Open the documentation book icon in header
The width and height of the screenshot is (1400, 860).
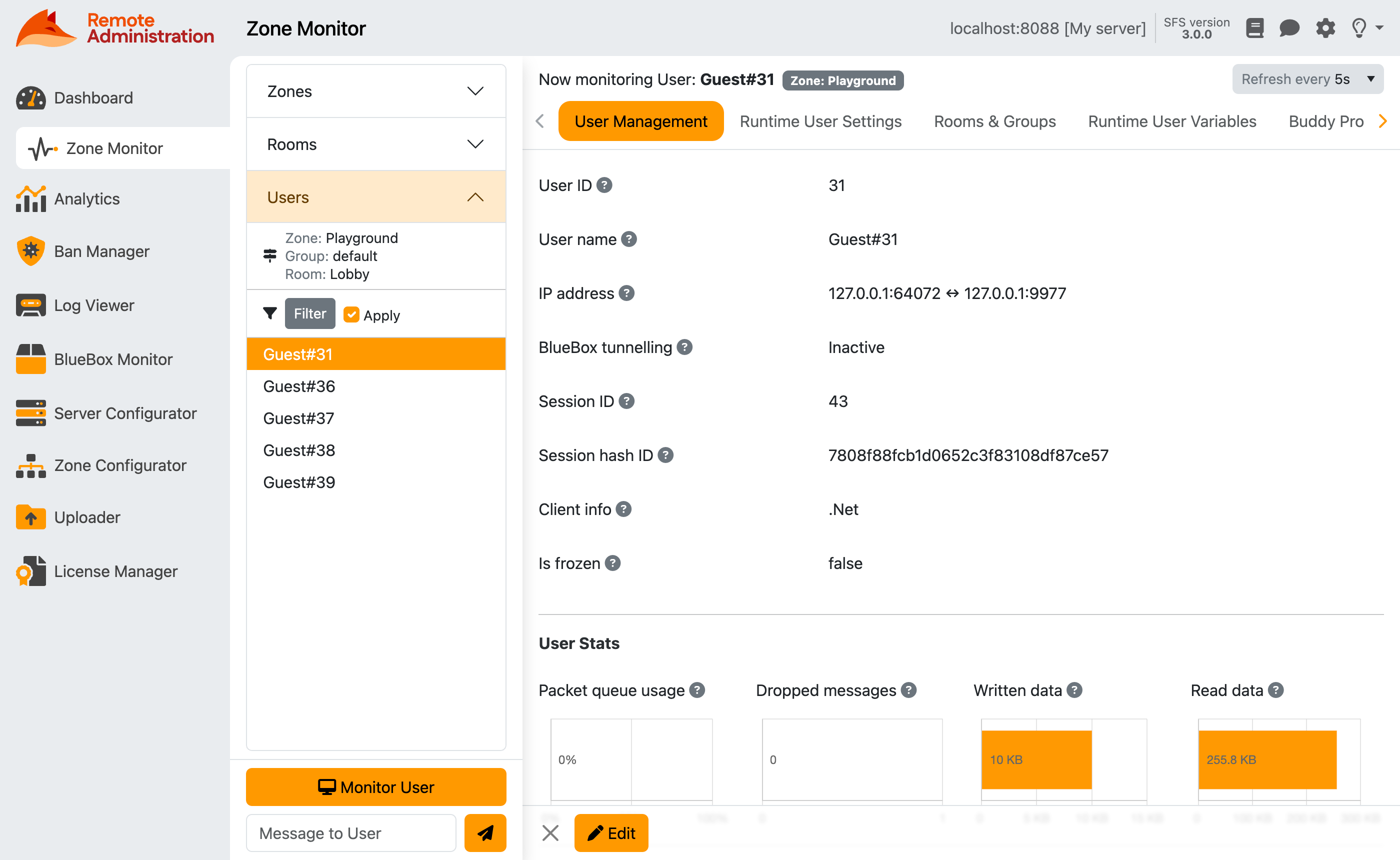(1254, 28)
